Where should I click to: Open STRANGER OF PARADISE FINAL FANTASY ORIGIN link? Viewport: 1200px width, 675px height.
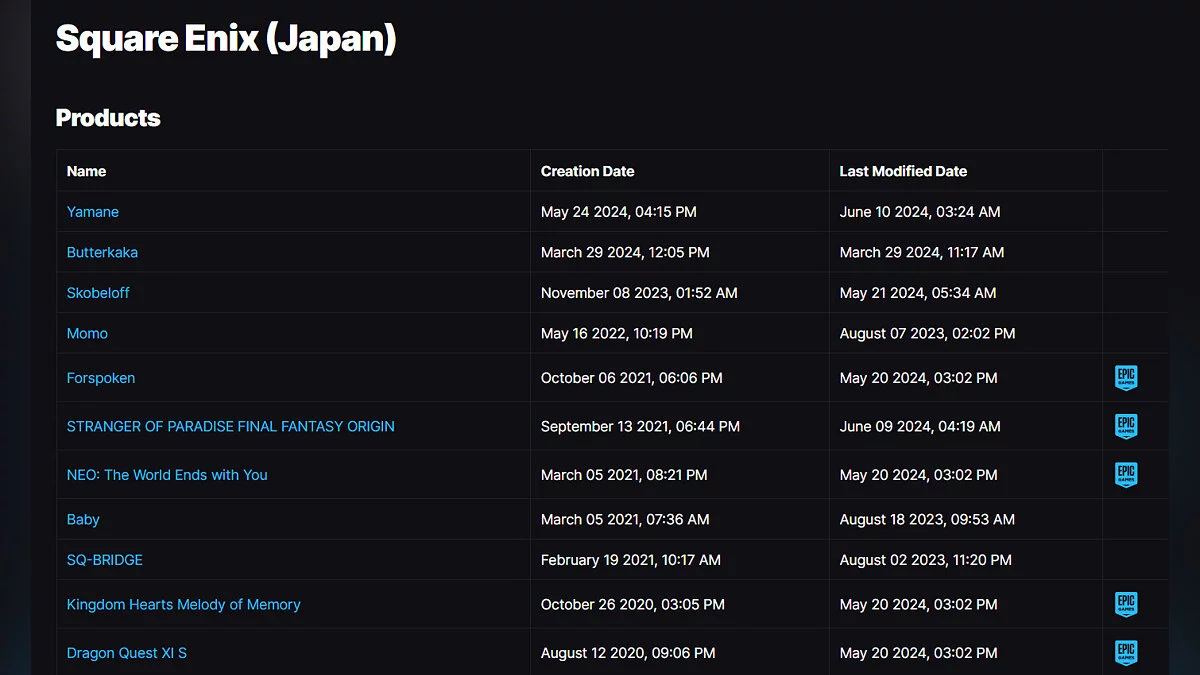(230, 426)
